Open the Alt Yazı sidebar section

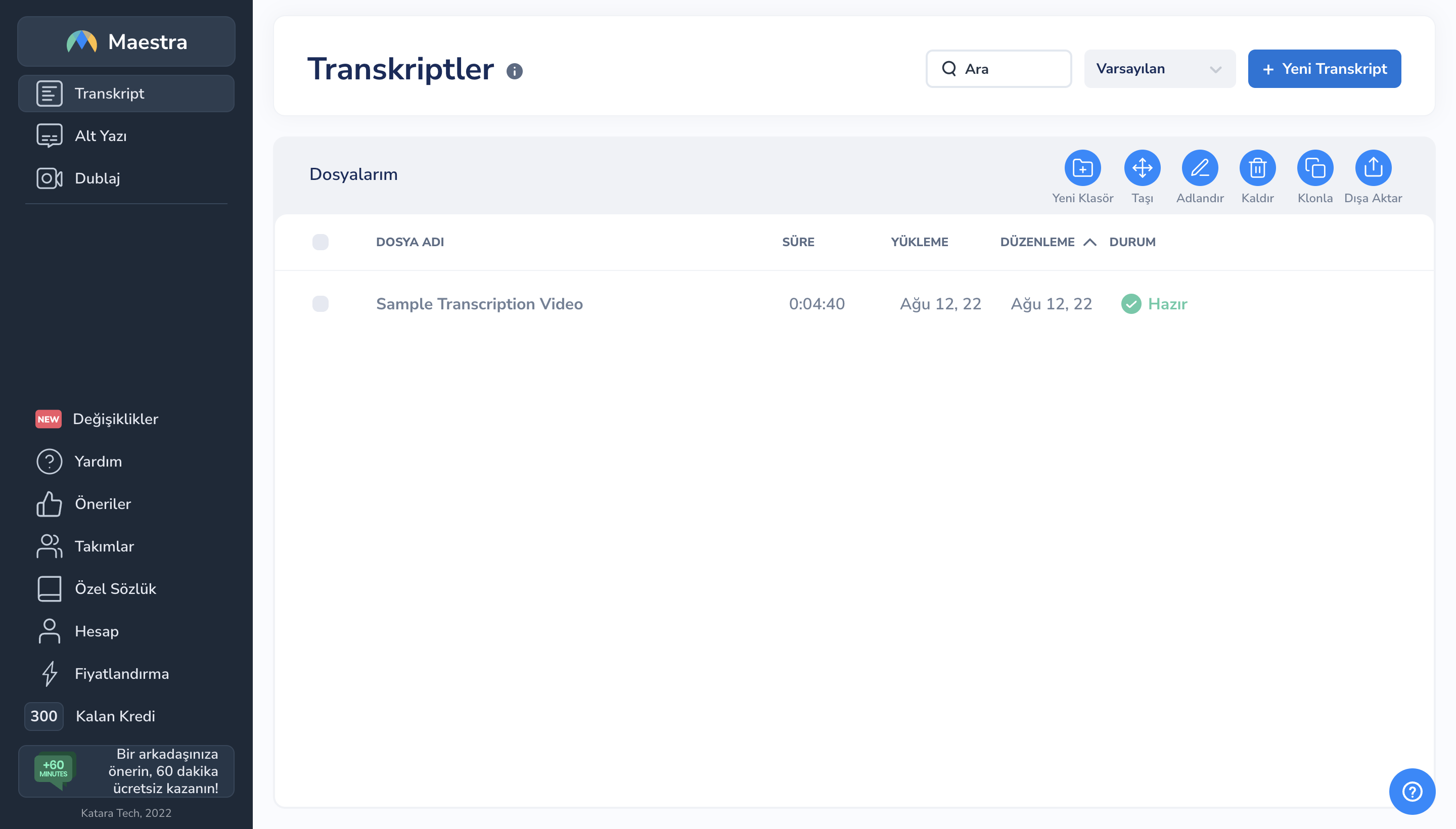pos(101,136)
